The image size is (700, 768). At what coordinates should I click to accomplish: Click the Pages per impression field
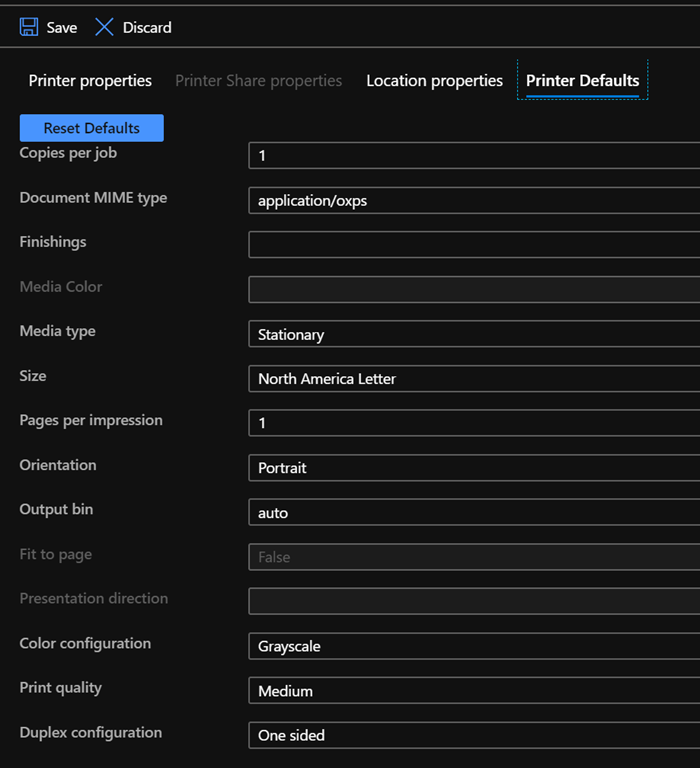tap(474, 423)
